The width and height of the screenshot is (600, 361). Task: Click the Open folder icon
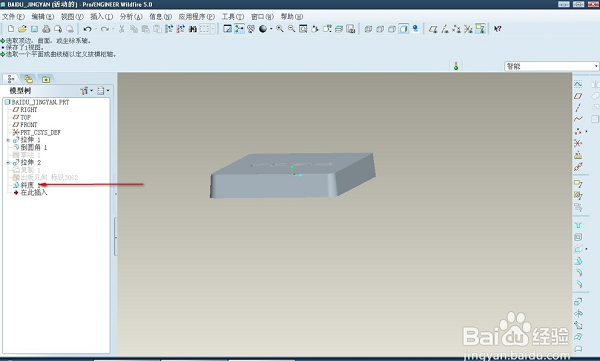tap(22, 29)
